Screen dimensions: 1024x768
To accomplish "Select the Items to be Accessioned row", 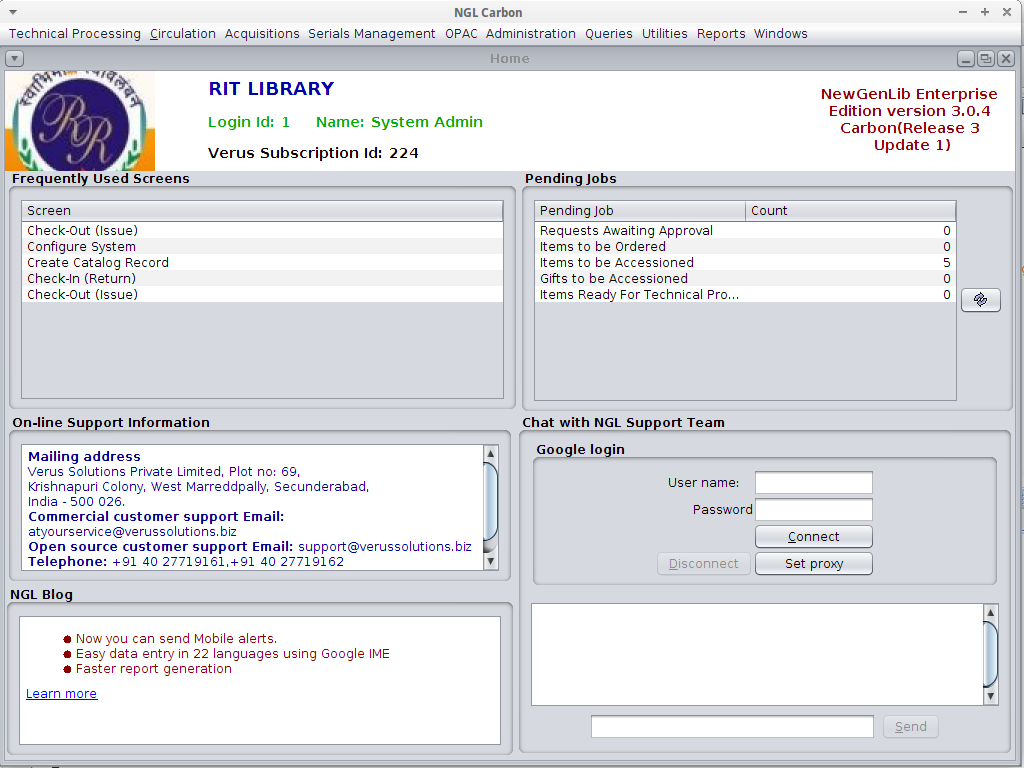I will tap(745, 263).
